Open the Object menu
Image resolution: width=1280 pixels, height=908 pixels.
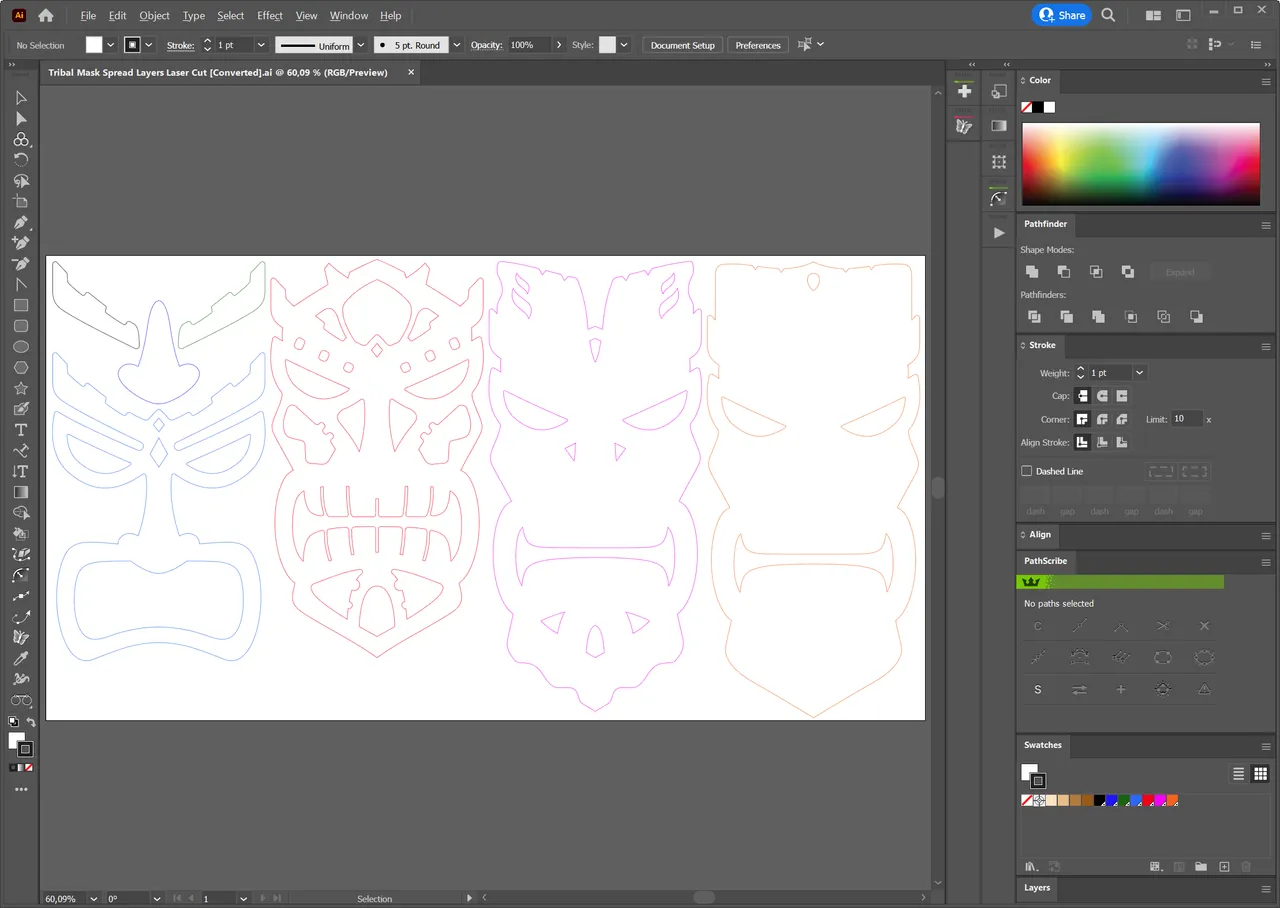click(154, 15)
